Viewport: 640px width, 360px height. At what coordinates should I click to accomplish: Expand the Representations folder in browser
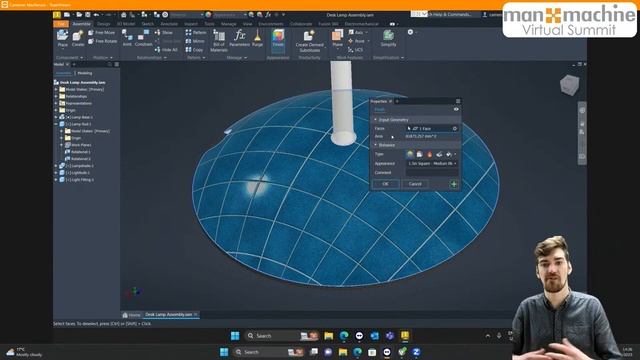pyautogui.click(x=56, y=103)
